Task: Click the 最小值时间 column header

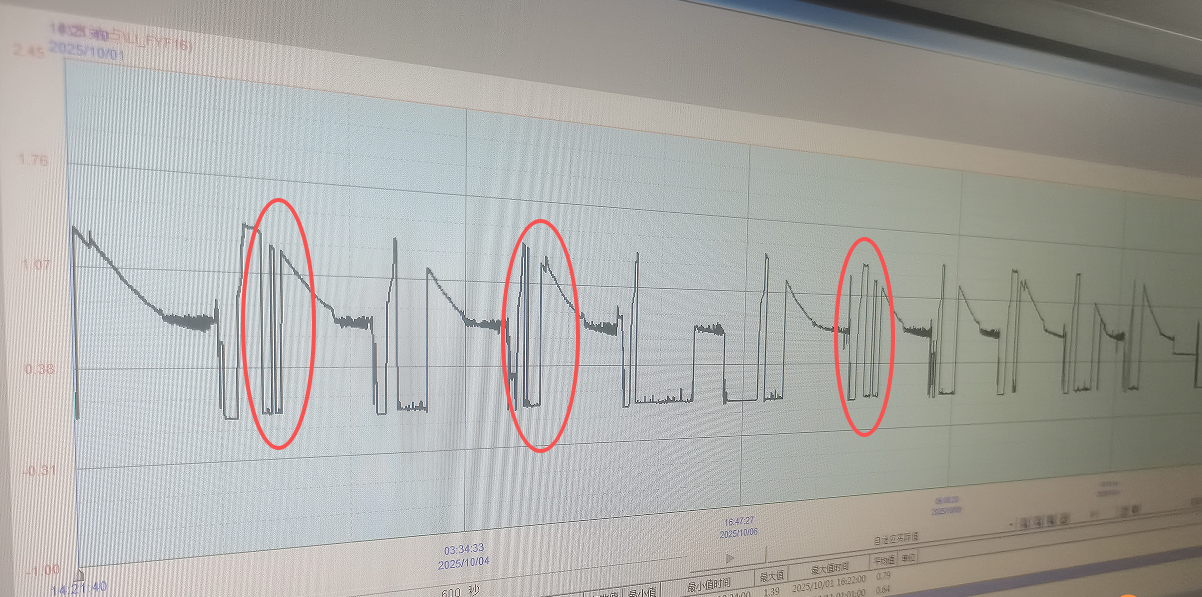Action: coord(708,584)
